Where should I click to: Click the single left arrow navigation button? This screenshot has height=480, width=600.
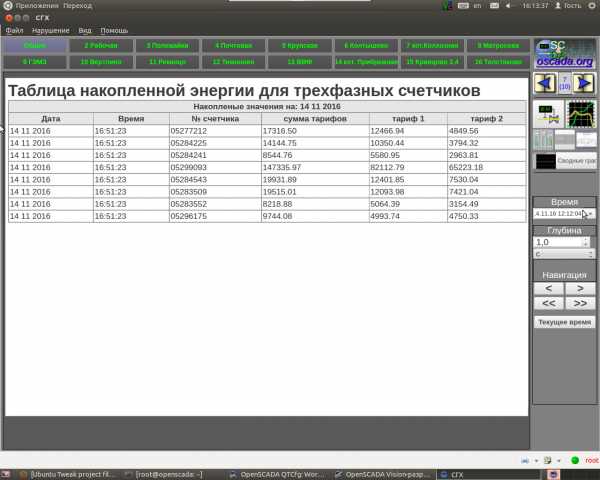[x=548, y=288]
